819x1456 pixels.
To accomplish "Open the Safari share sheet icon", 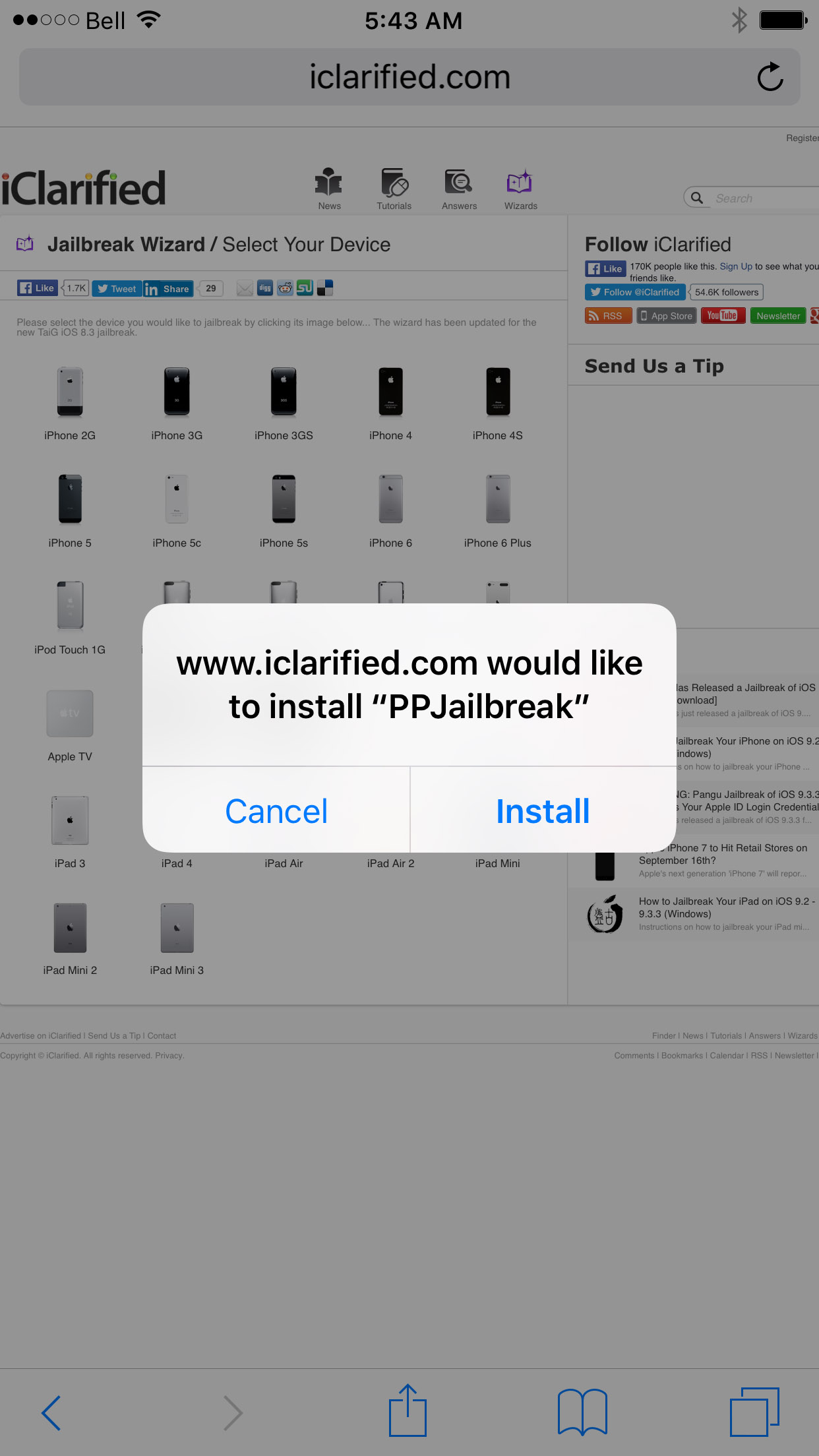I will pos(408,1410).
